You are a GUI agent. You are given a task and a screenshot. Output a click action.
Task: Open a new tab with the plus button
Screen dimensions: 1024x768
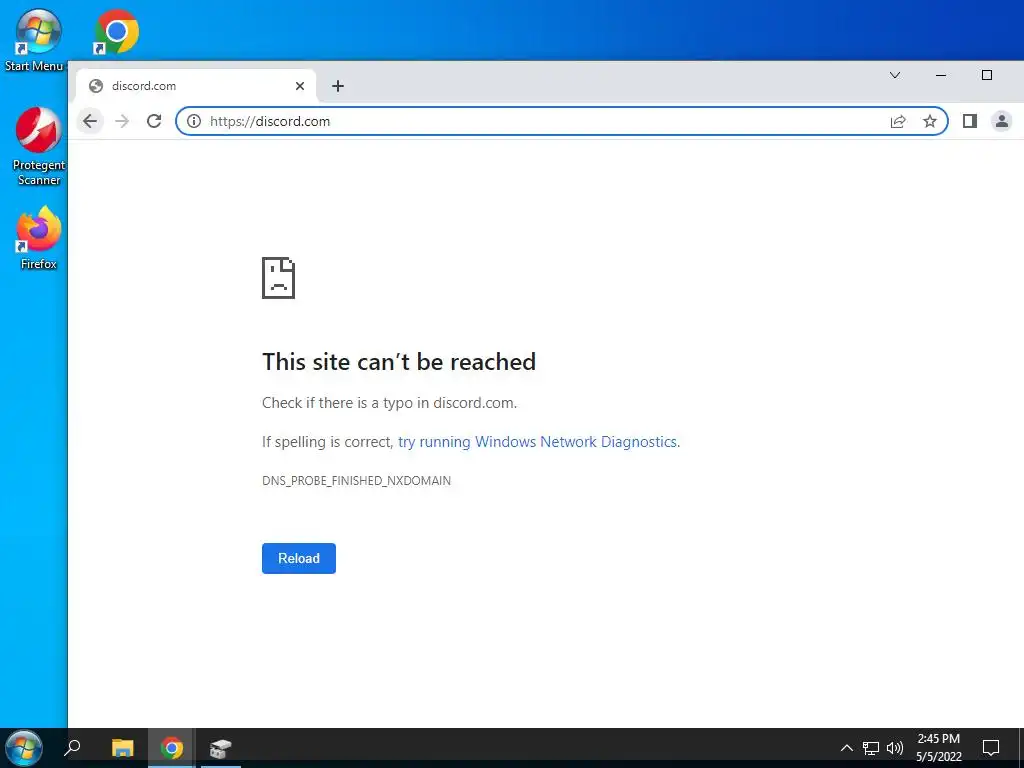tap(338, 86)
